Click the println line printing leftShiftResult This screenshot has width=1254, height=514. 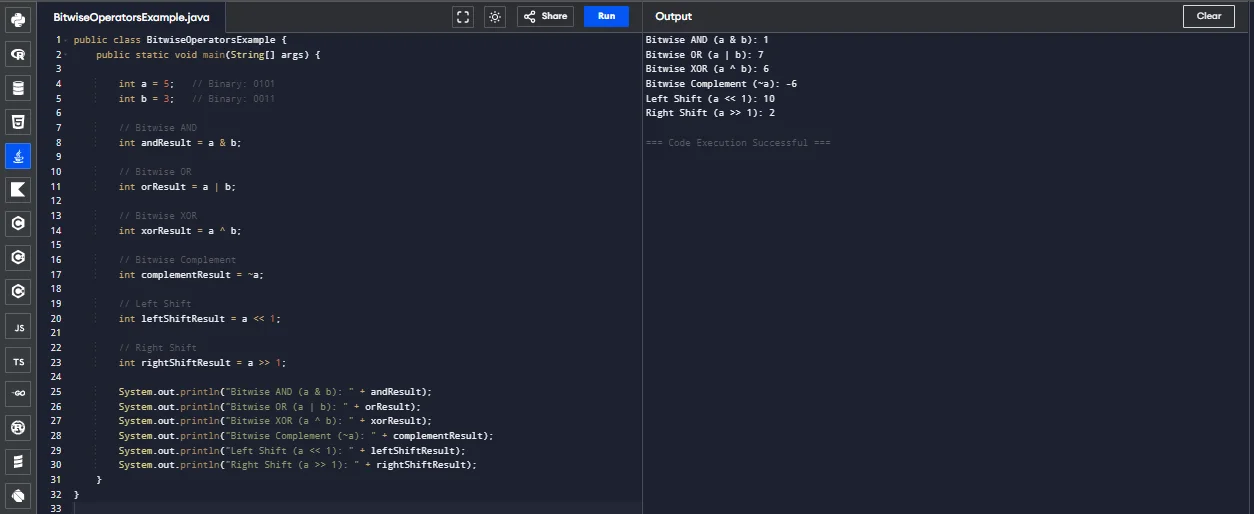point(292,450)
